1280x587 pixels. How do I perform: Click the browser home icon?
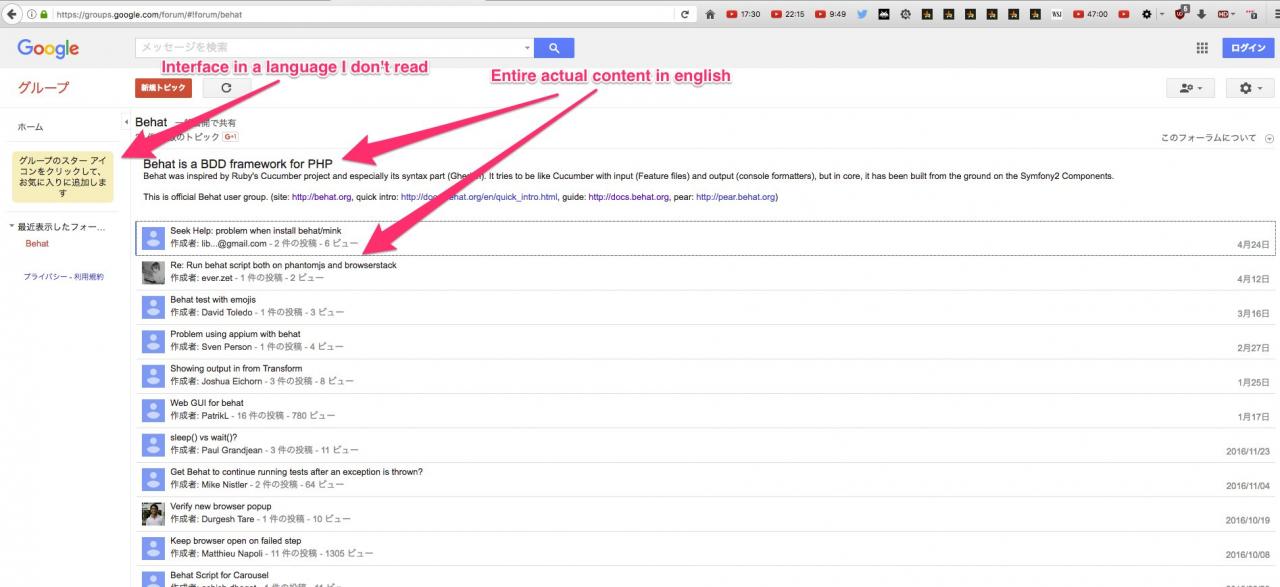[x=711, y=15]
